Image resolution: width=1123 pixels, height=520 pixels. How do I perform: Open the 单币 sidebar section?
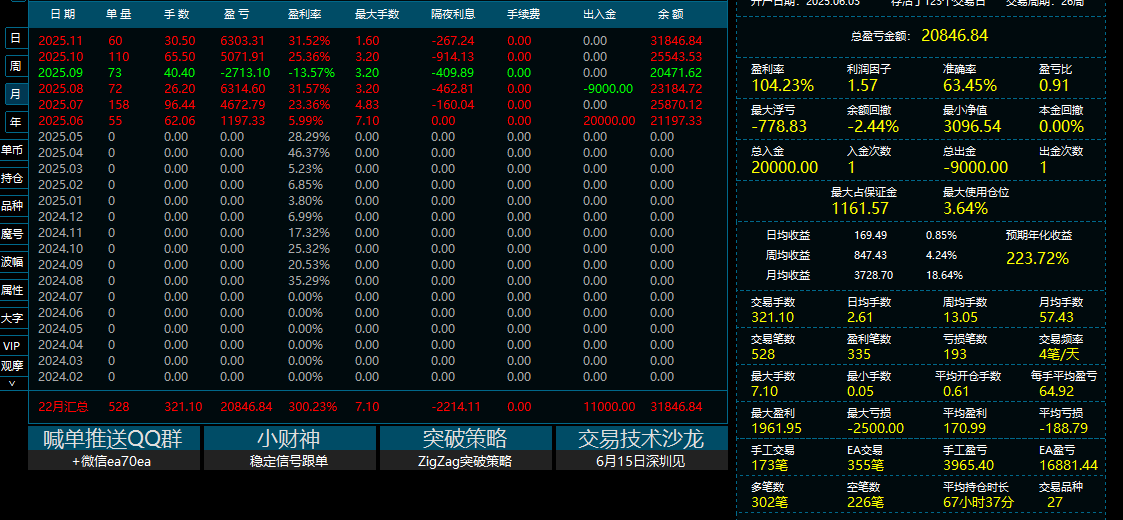coord(12,150)
